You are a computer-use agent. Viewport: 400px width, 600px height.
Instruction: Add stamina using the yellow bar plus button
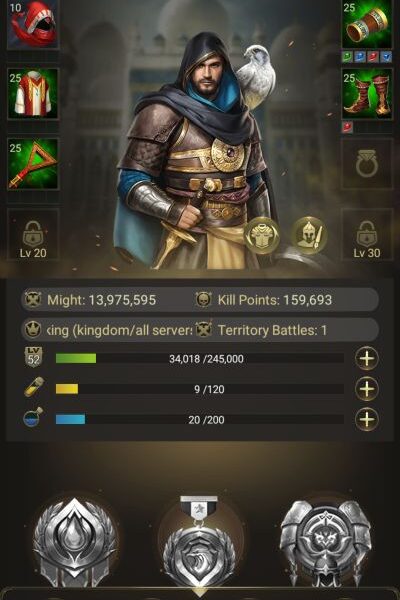(367, 389)
